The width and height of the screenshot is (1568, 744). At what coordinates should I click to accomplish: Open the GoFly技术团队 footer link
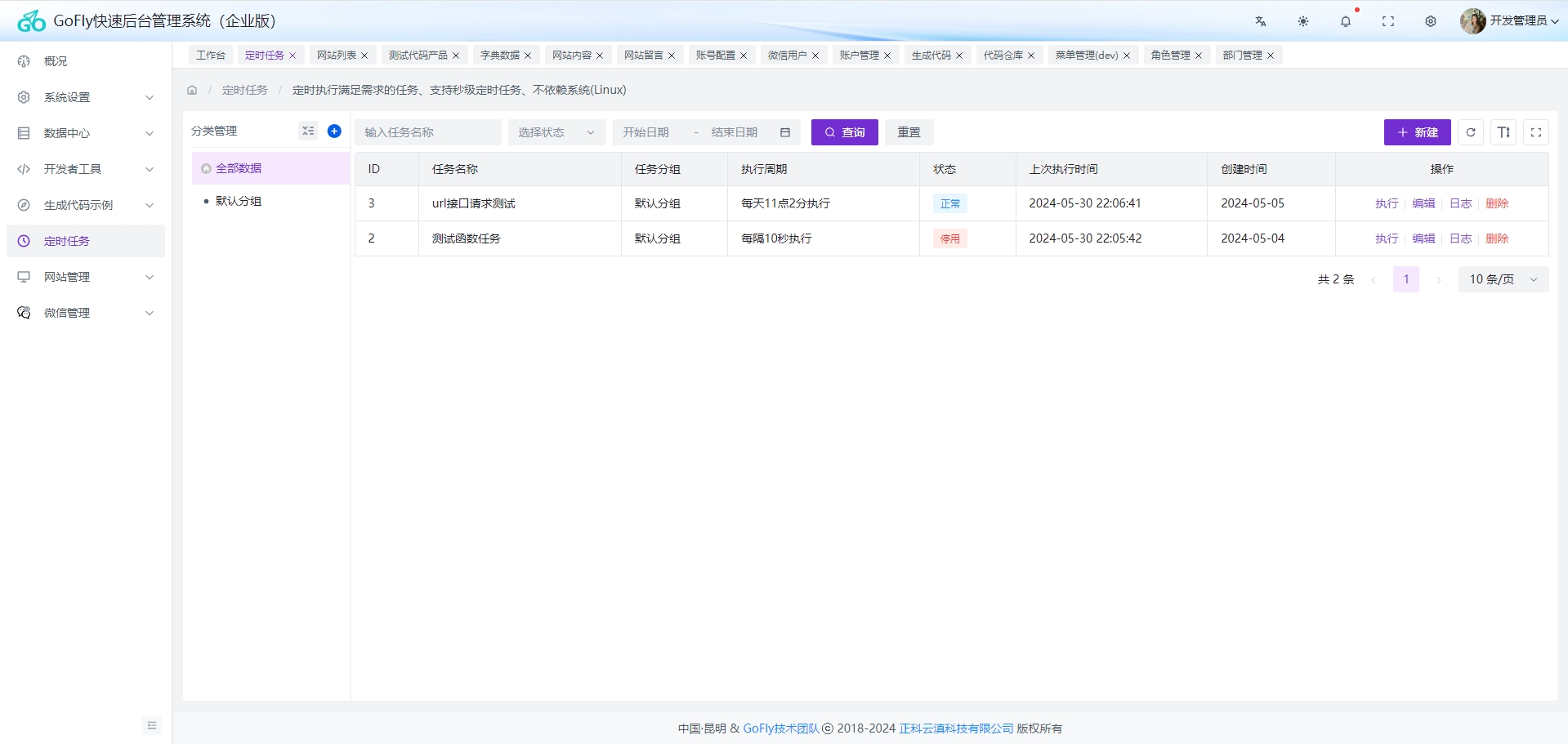pyautogui.click(x=781, y=728)
